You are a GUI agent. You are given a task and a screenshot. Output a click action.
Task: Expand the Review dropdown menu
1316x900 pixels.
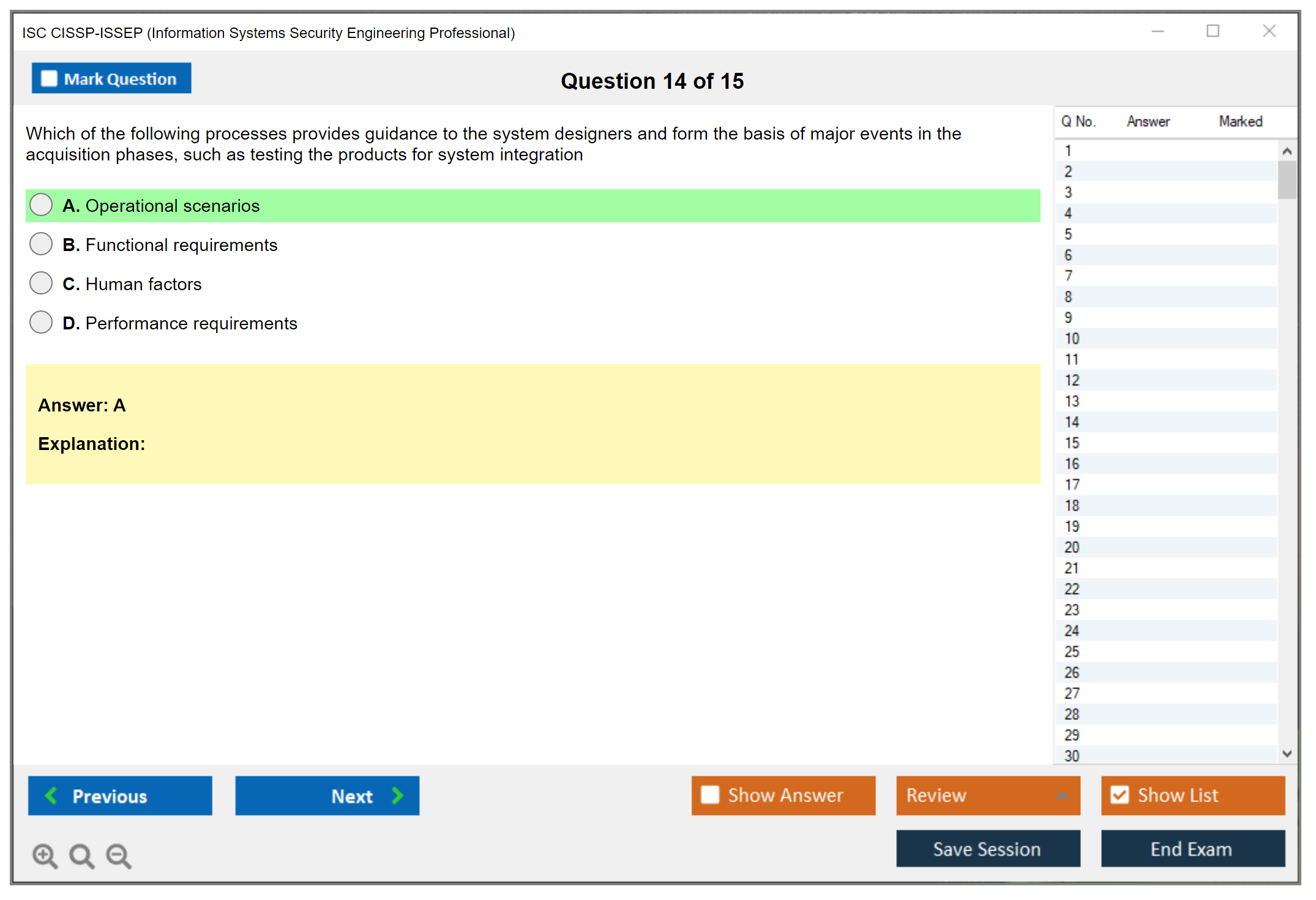[x=1062, y=795]
